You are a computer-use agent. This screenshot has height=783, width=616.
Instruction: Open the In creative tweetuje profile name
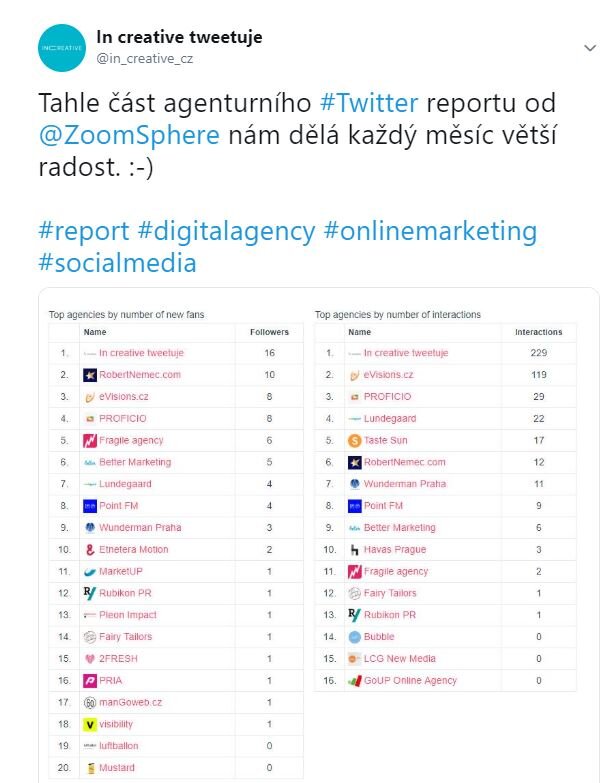point(179,37)
